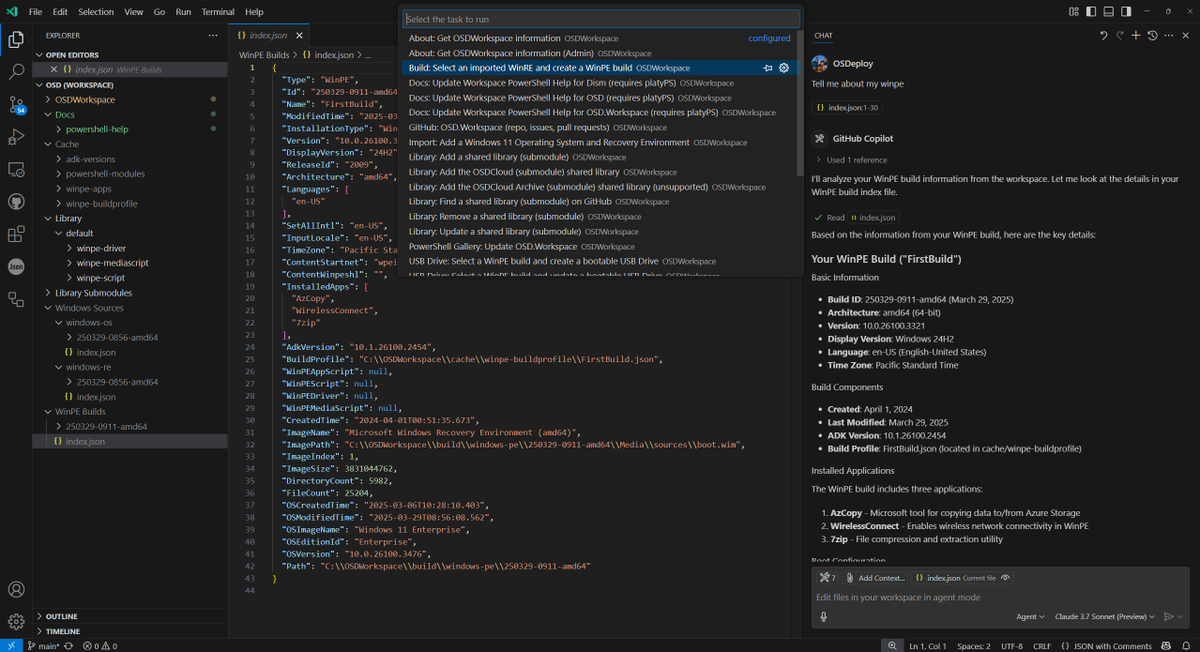Viewport: 1200px width, 652px height.
Task: Open the Help menu
Action: pyautogui.click(x=254, y=12)
